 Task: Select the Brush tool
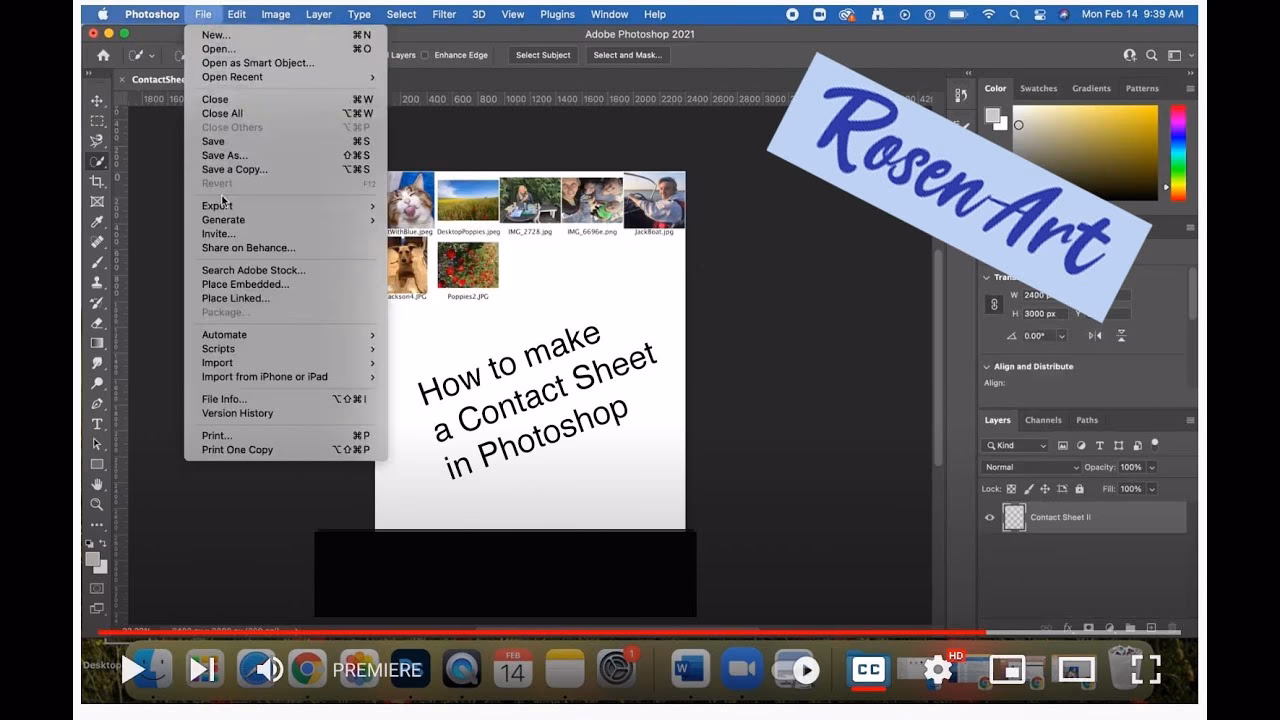(x=97, y=262)
